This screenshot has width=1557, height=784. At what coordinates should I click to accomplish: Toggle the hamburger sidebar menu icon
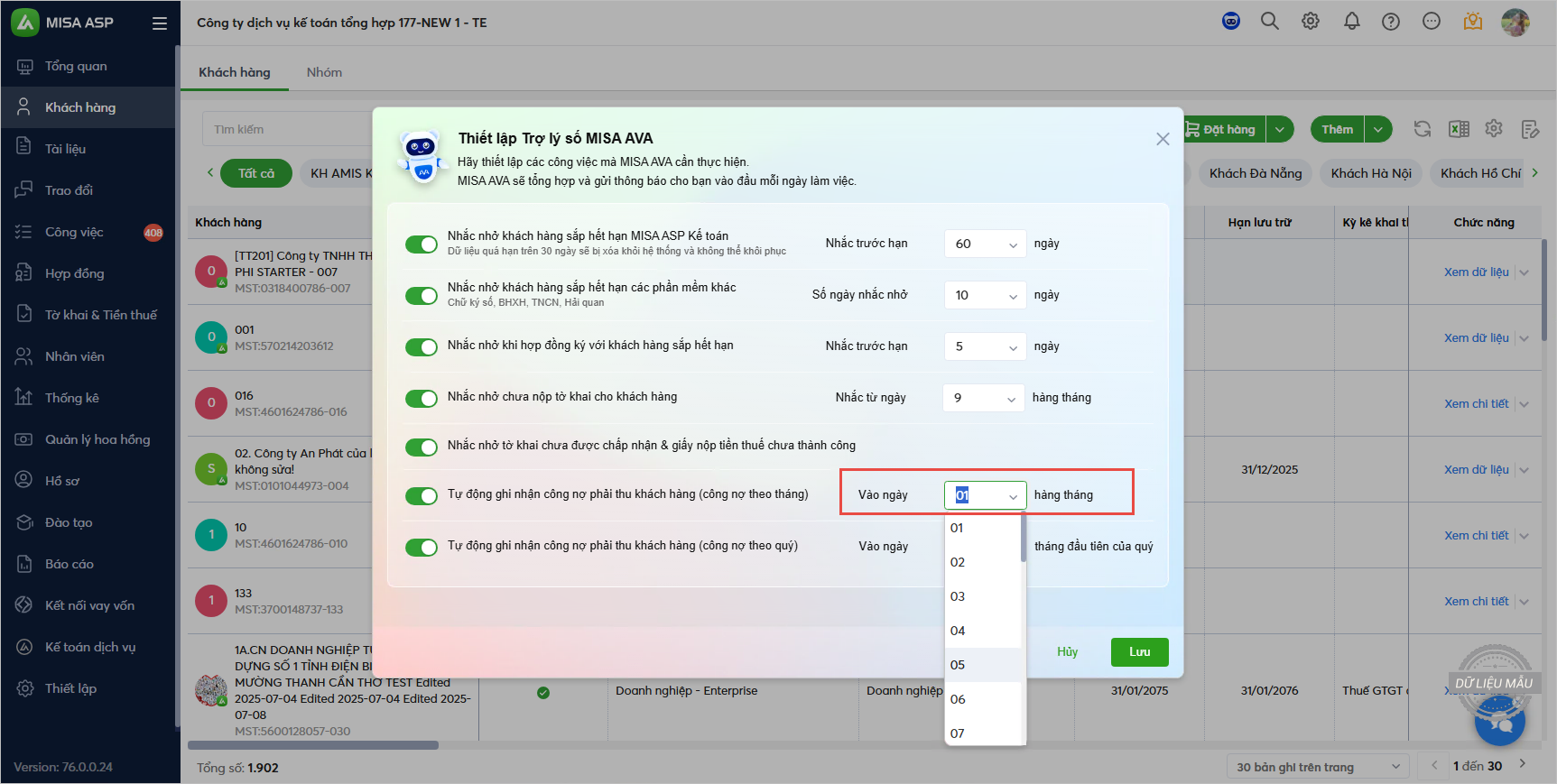coord(160,23)
